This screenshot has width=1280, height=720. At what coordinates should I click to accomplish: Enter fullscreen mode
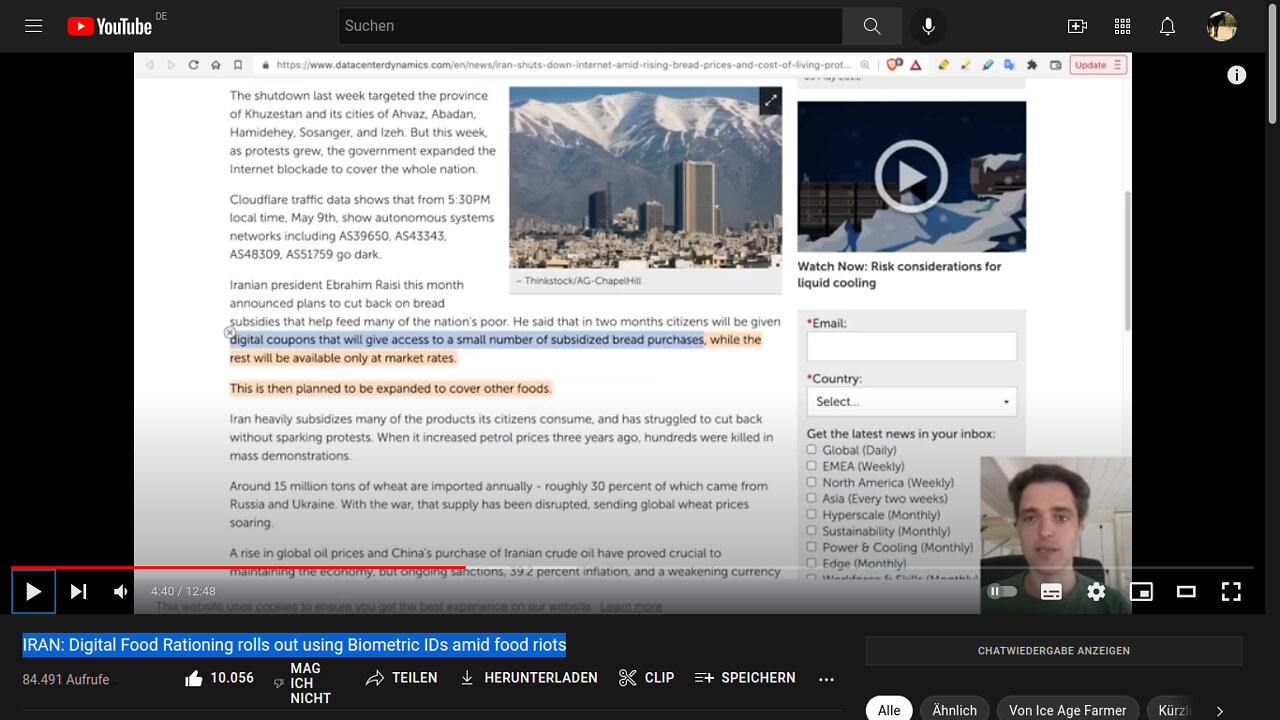[x=1231, y=591]
